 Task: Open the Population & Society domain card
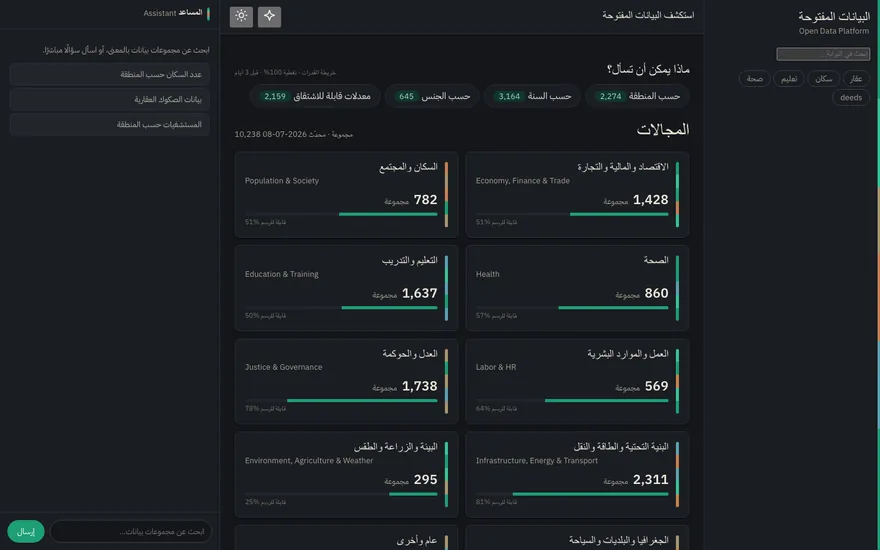346,195
